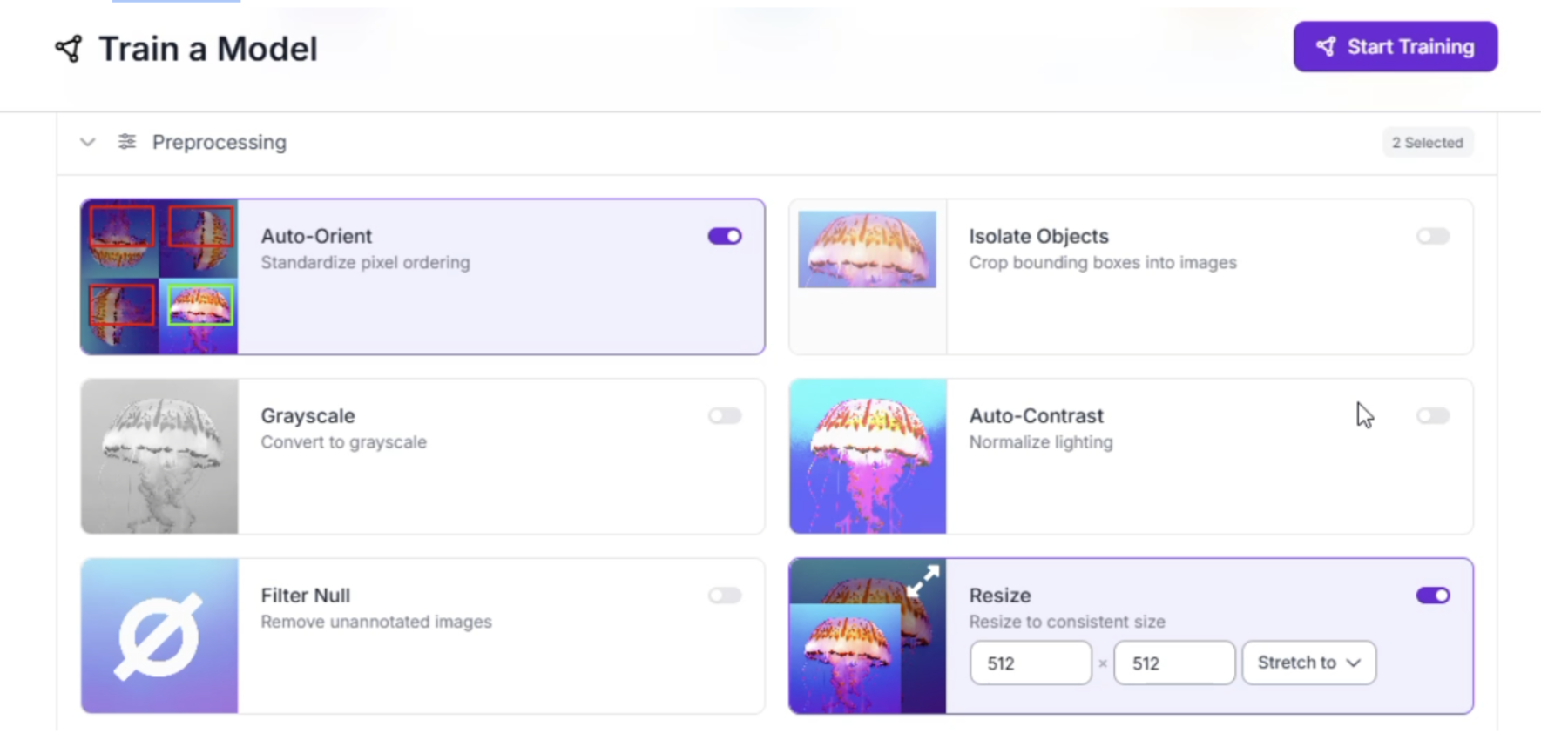Open the Stretch to resize mode dropdown
1568x747 pixels.
coord(1308,663)
